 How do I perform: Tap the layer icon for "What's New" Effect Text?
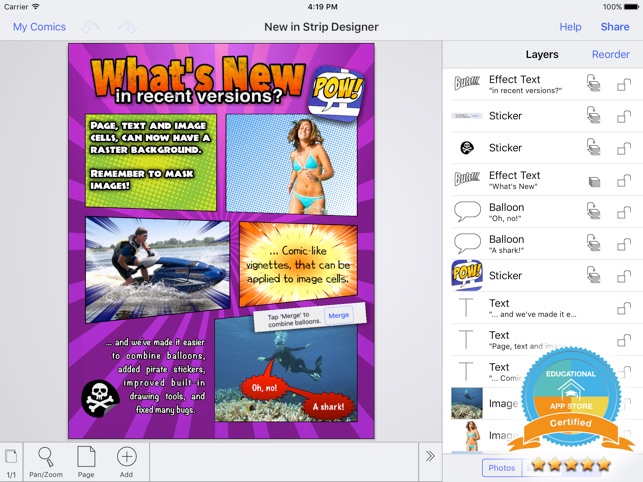(594, 181)
